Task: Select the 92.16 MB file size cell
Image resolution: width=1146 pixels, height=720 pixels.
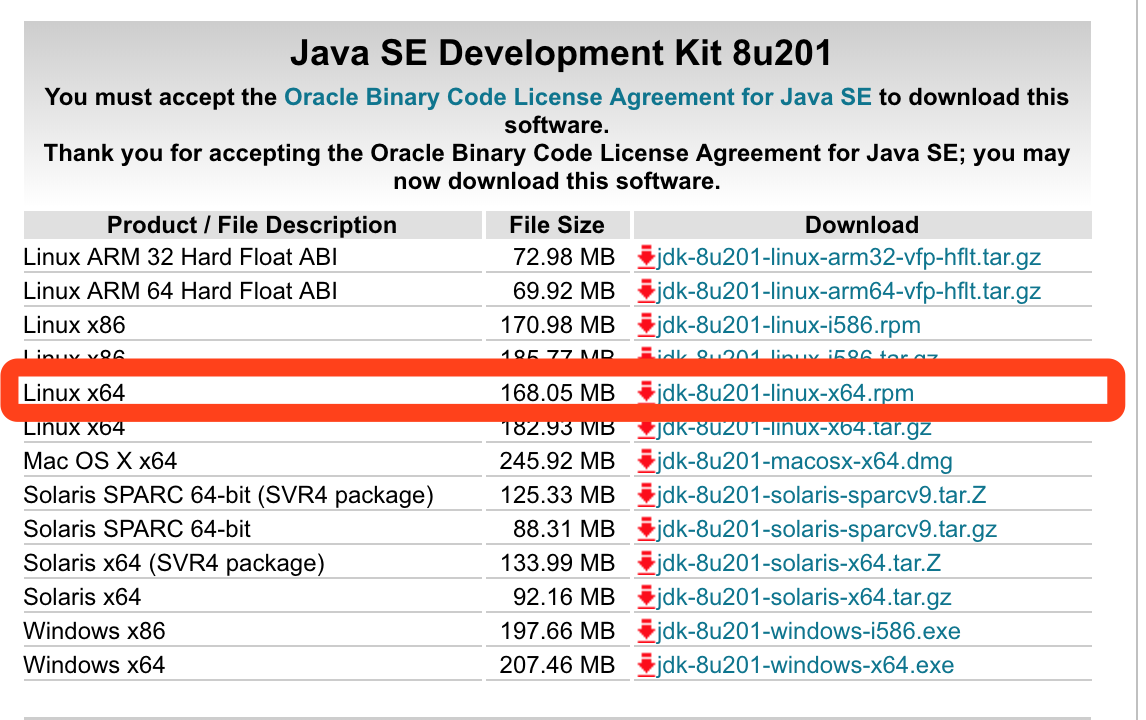Action: point(563,597)
